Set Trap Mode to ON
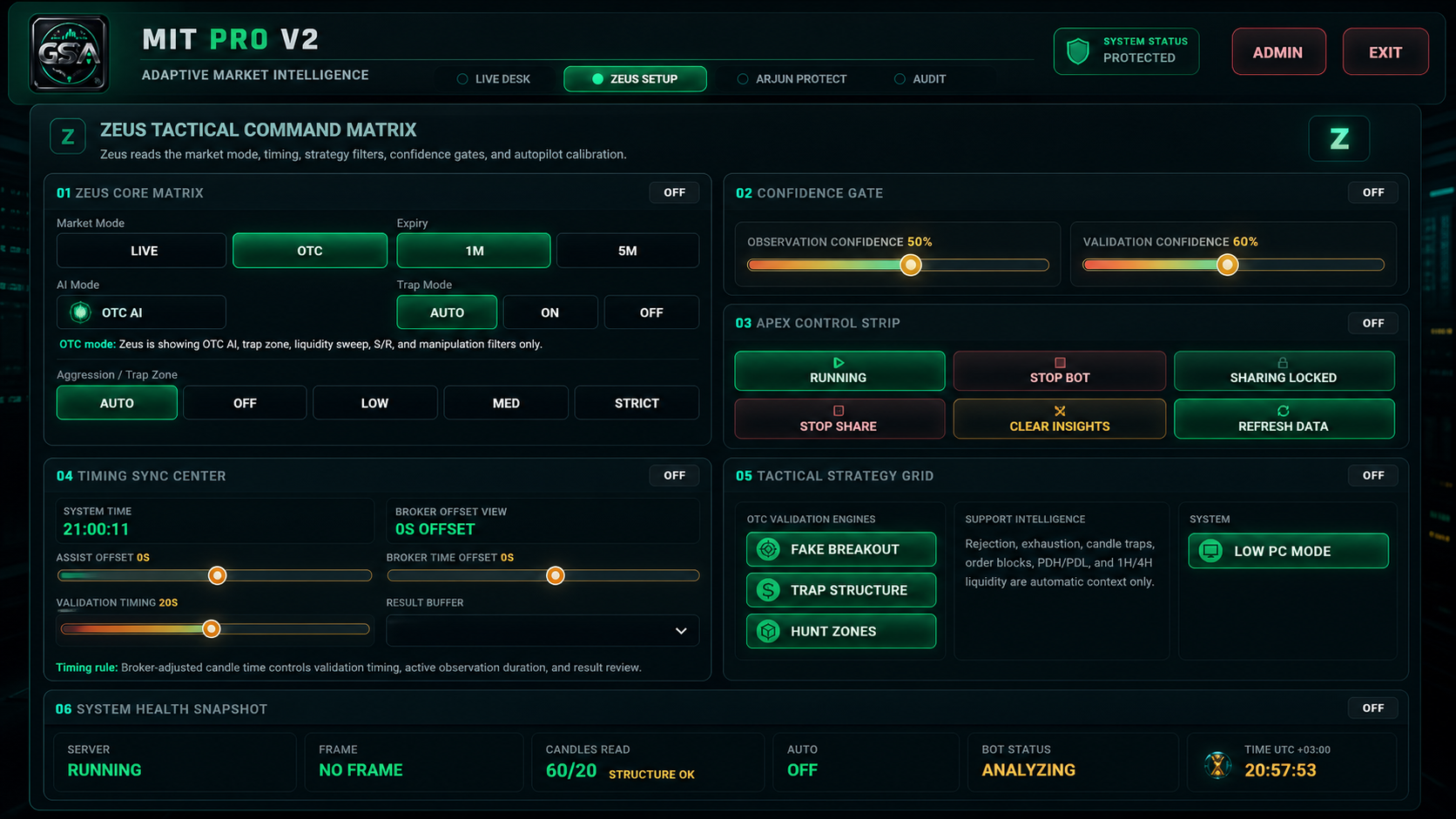 tap(550, 312)
